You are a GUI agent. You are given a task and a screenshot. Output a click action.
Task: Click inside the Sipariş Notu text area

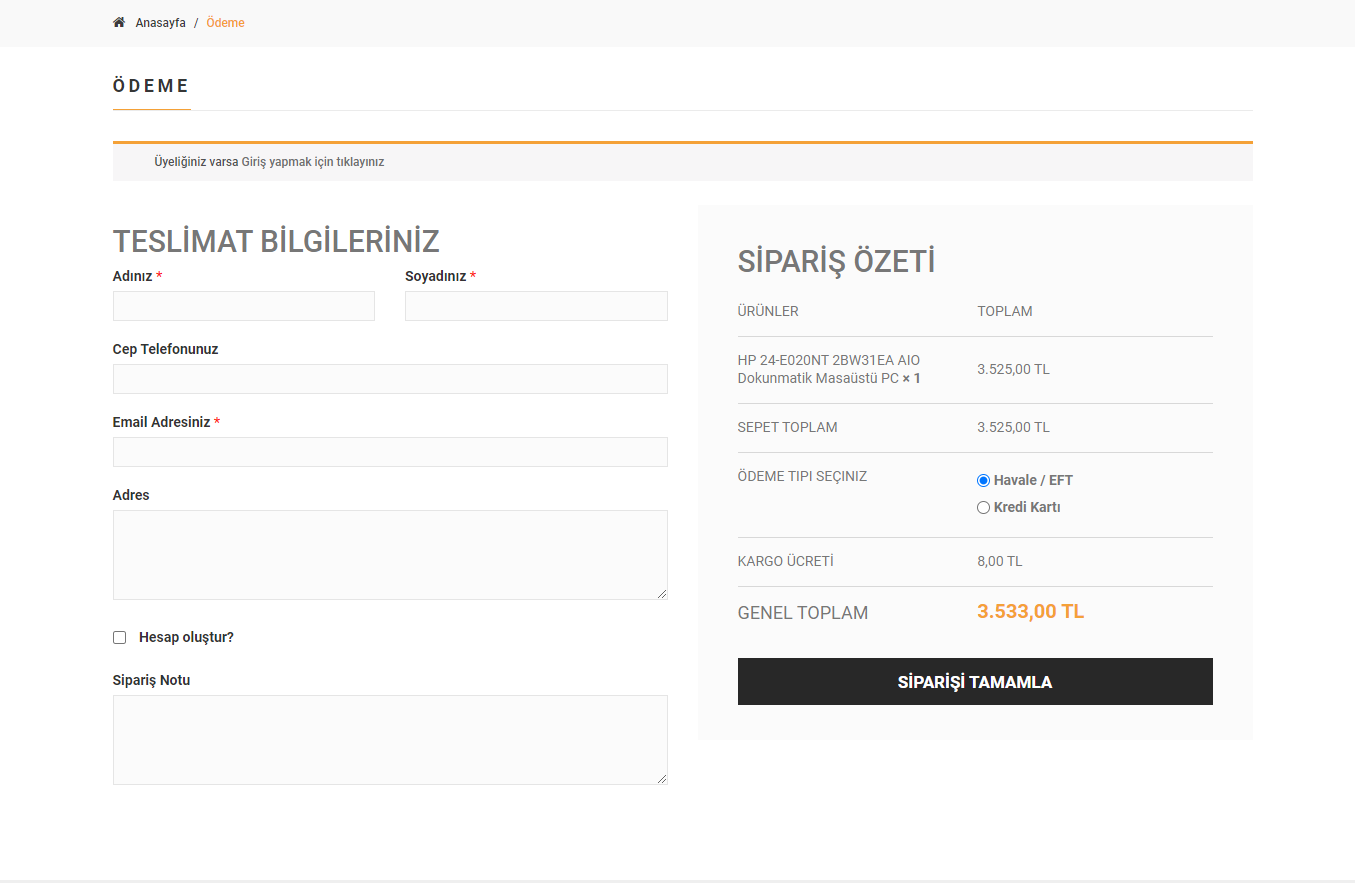tap(390, 740)
